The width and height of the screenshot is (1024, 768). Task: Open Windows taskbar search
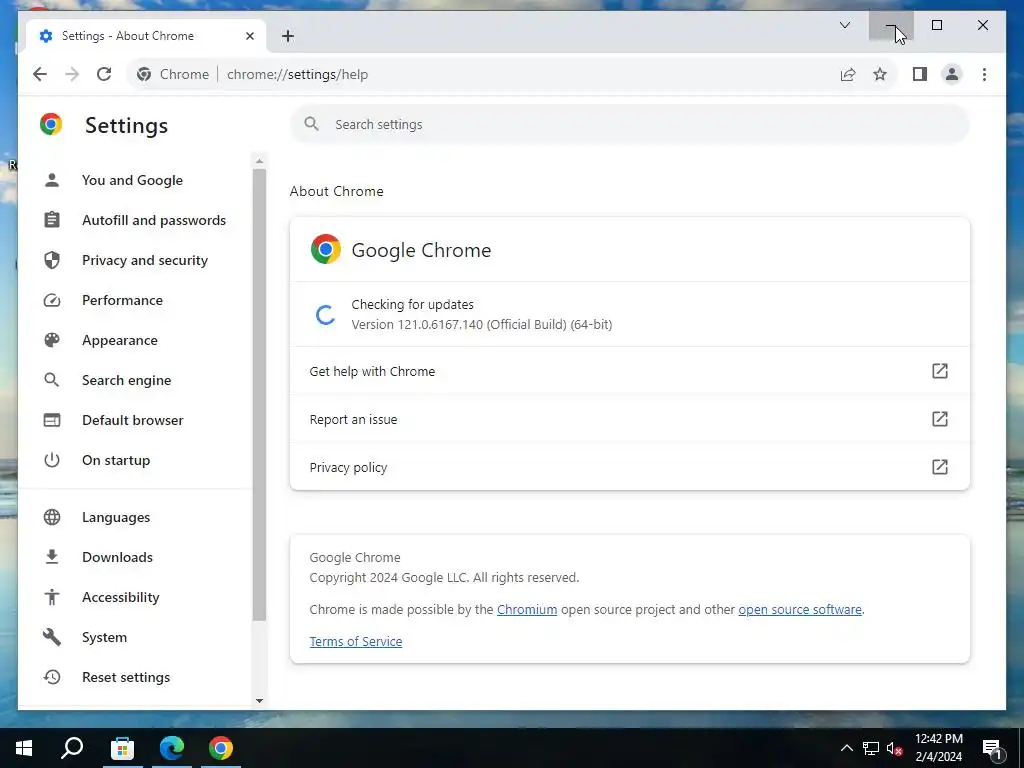[72, 748]
